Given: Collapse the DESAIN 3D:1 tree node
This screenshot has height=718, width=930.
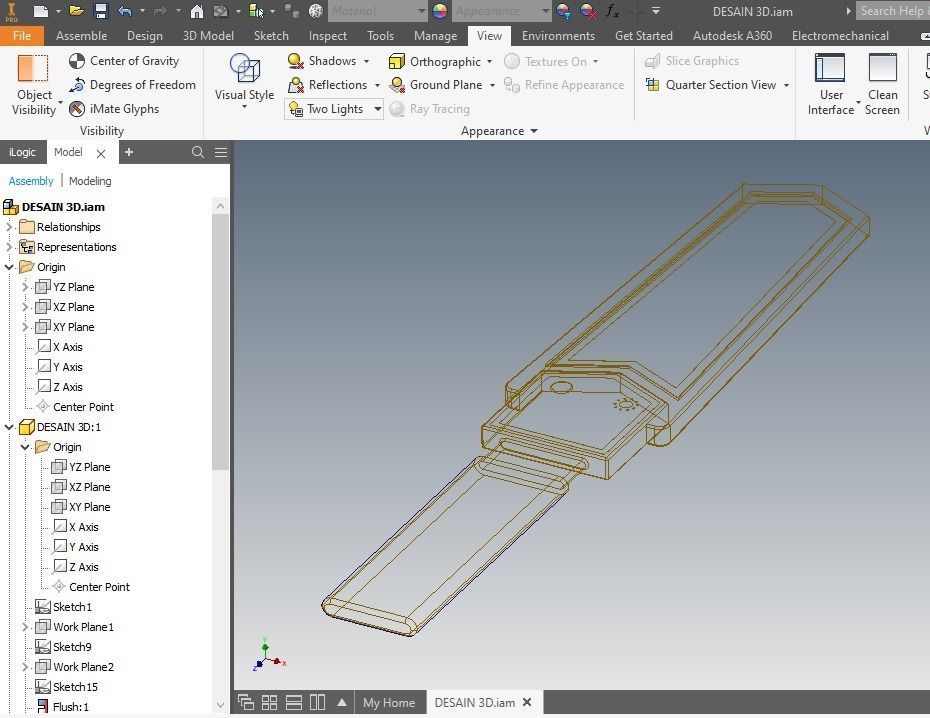Looking at the screenshot, I should pos(9,427).
